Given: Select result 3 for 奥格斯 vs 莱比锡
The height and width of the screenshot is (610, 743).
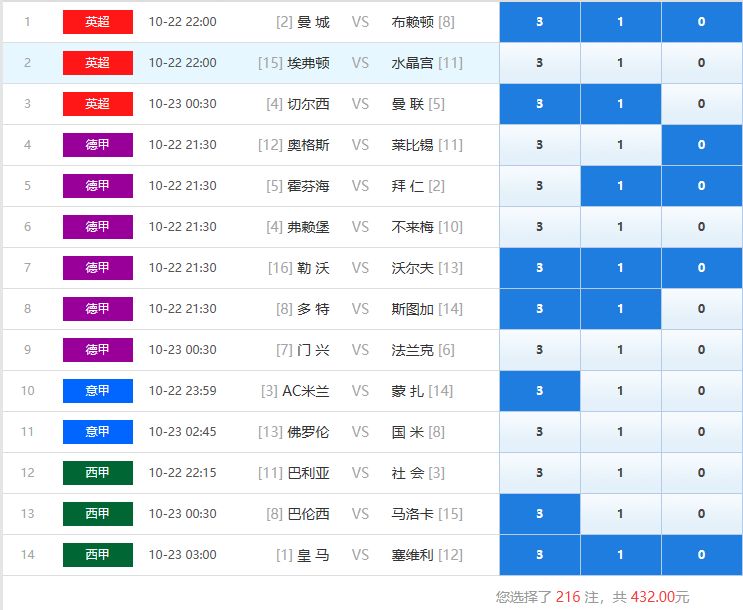Looking at the screenshot, I should click(540, 145).
